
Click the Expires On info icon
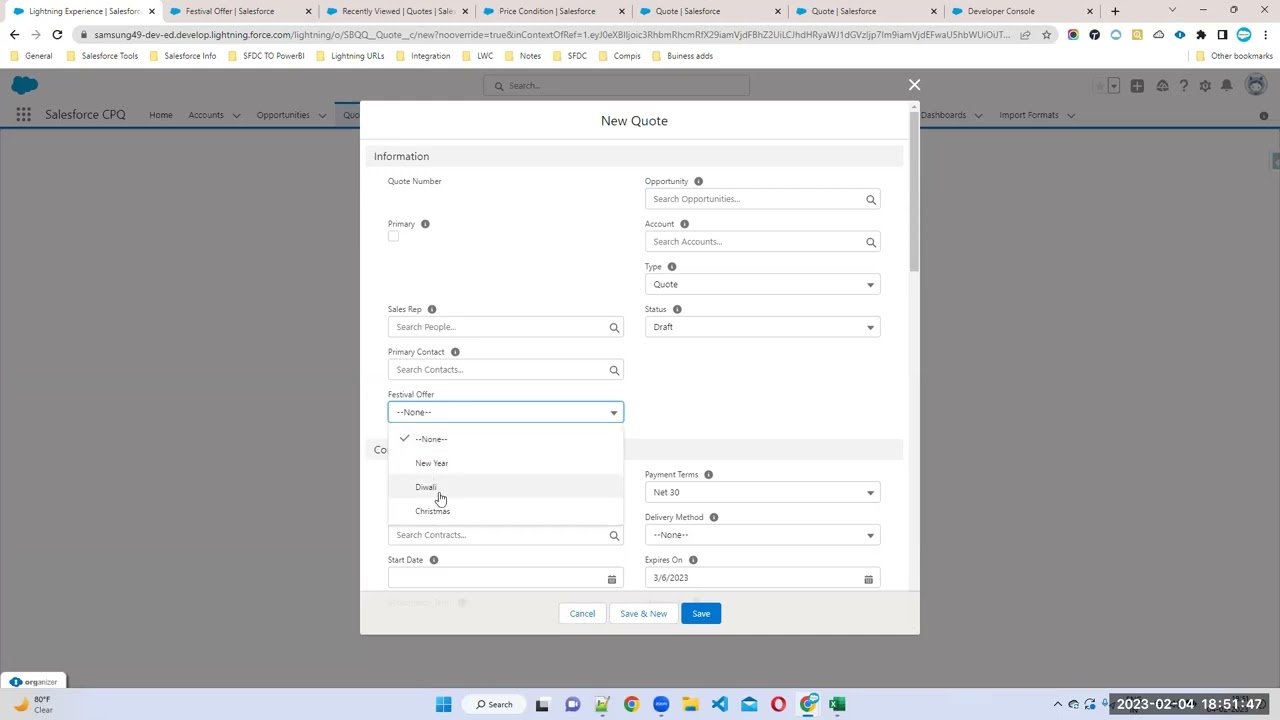[x=693, y=560]
